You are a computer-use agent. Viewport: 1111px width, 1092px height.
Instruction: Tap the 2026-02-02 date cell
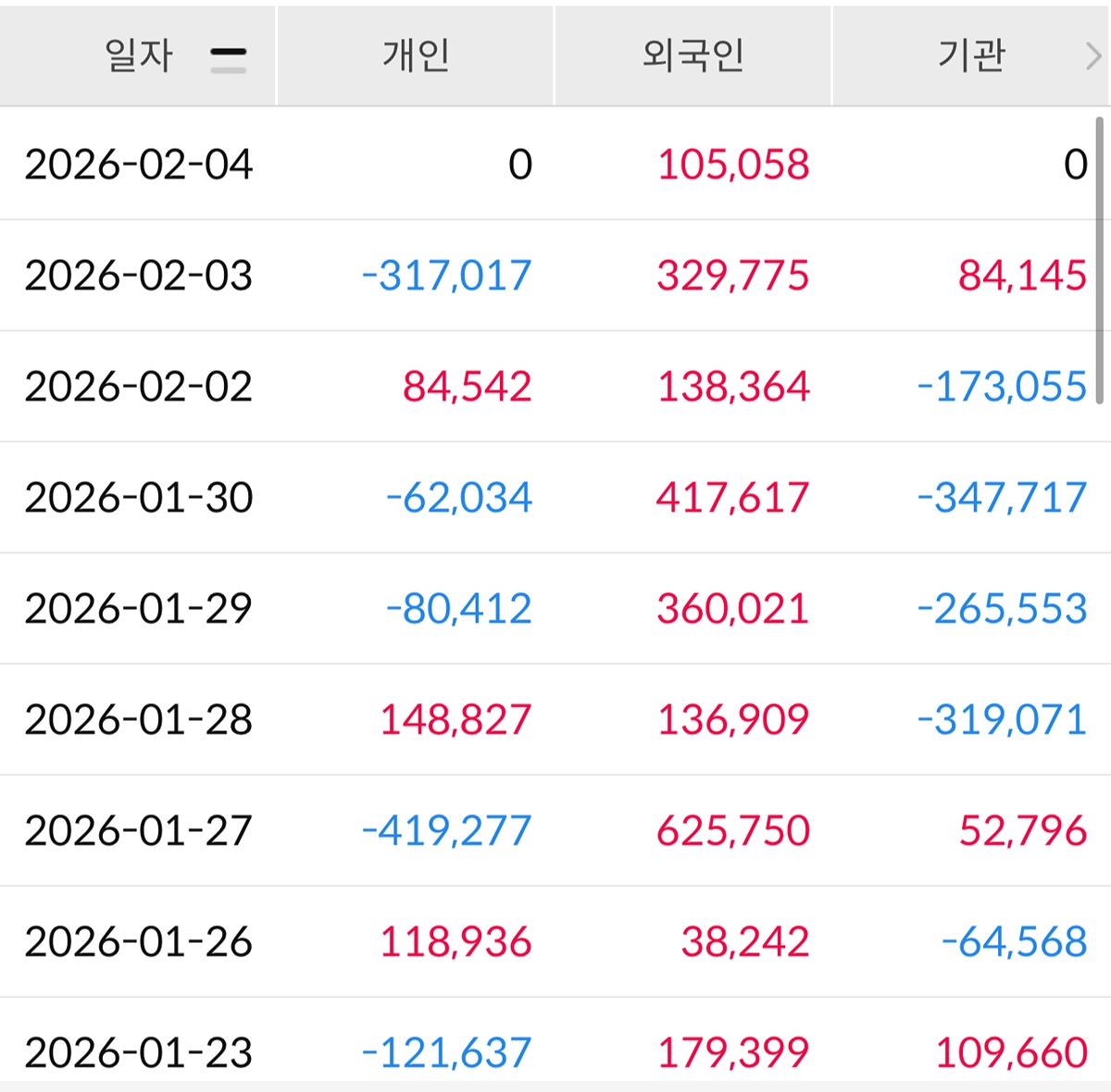[139, 387]
